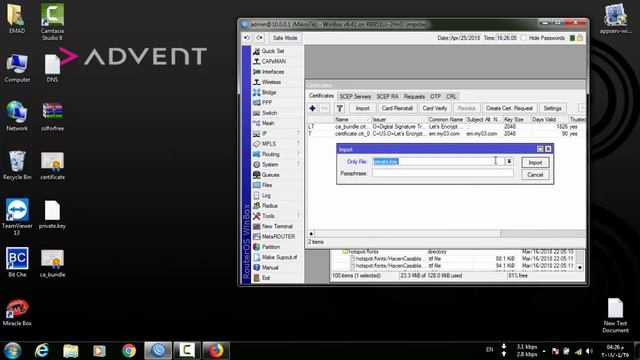Switch to the SCEP RA tab
Screen dimensions: 640x360
(387, 96)
